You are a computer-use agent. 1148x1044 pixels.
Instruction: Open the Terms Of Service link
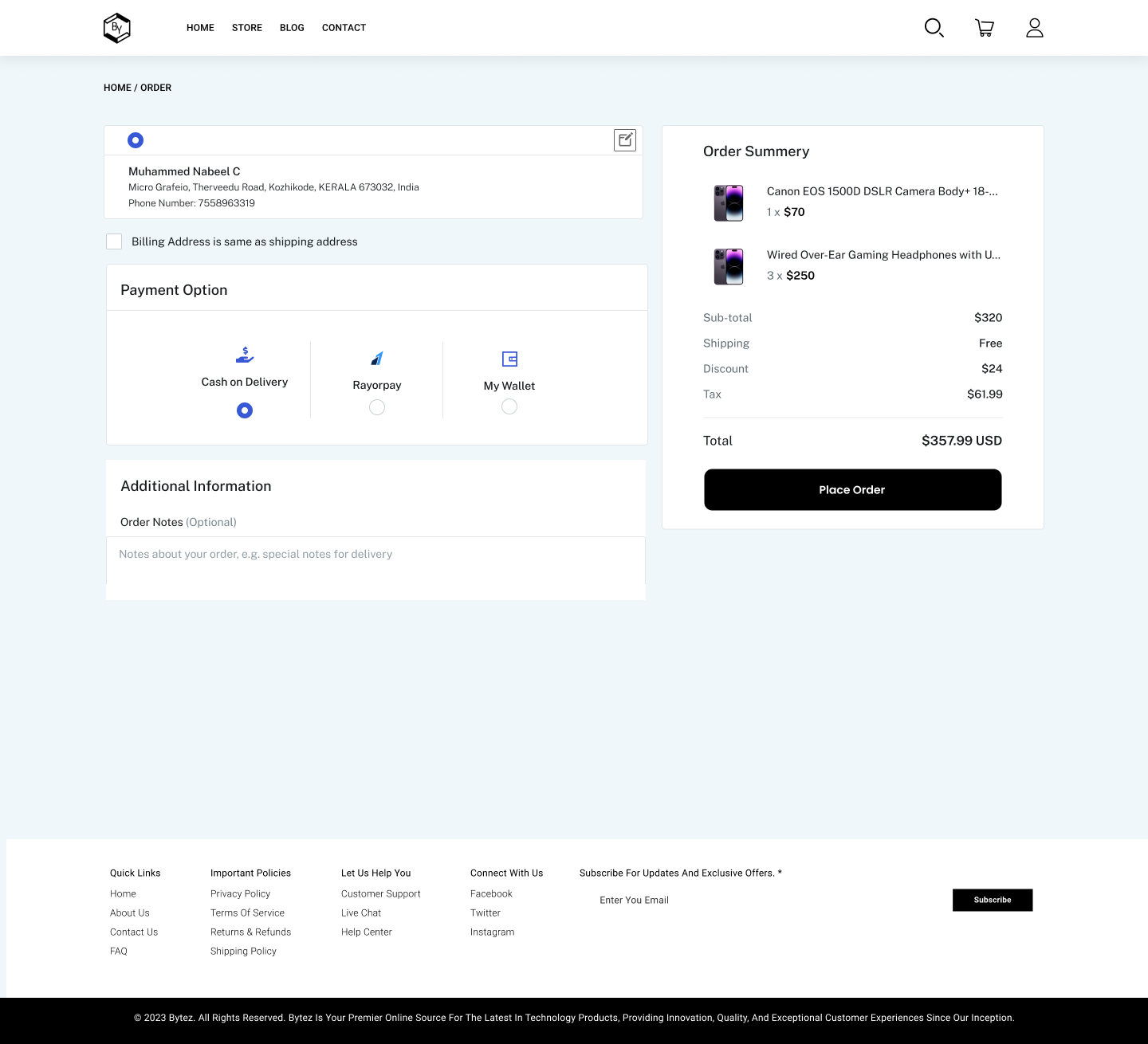coord(247,913)
